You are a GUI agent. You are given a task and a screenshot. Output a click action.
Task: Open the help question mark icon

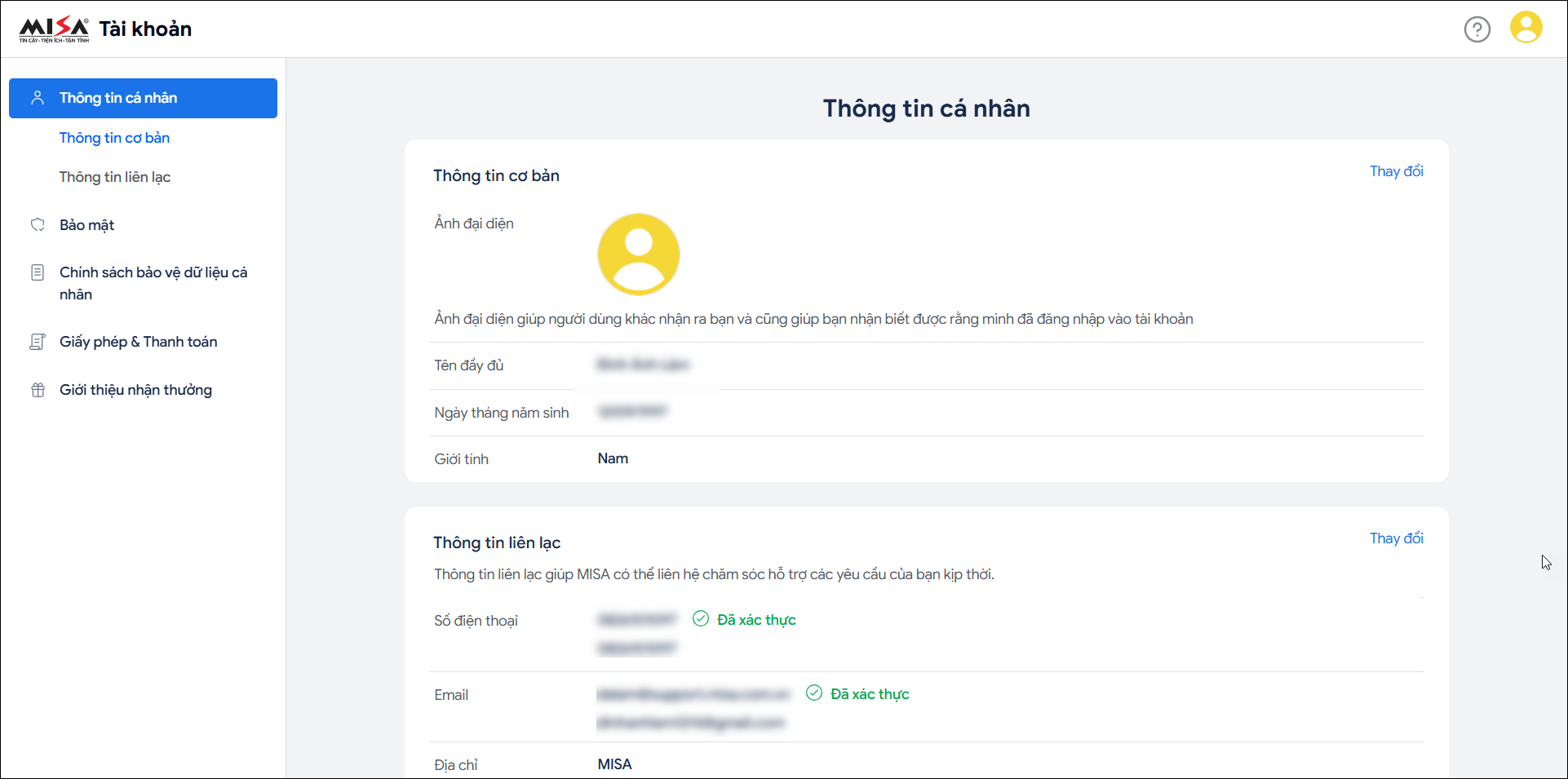pos(1477,29)
